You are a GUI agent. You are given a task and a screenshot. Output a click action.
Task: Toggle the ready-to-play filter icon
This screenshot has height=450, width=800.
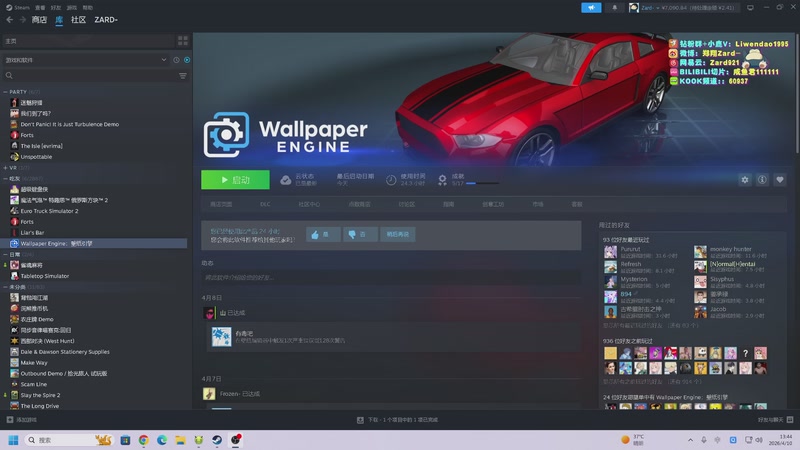(187, 60)
